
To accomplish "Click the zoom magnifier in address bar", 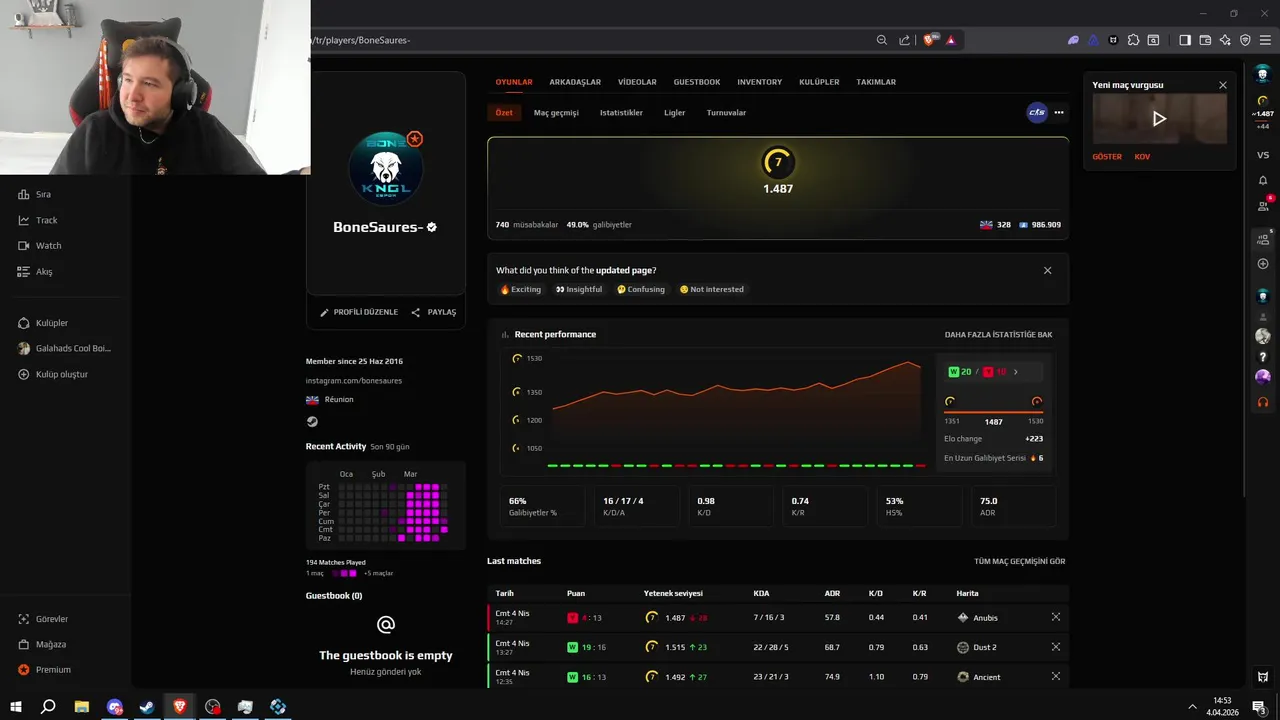I will pyautogui.click(x=881, y=40).
